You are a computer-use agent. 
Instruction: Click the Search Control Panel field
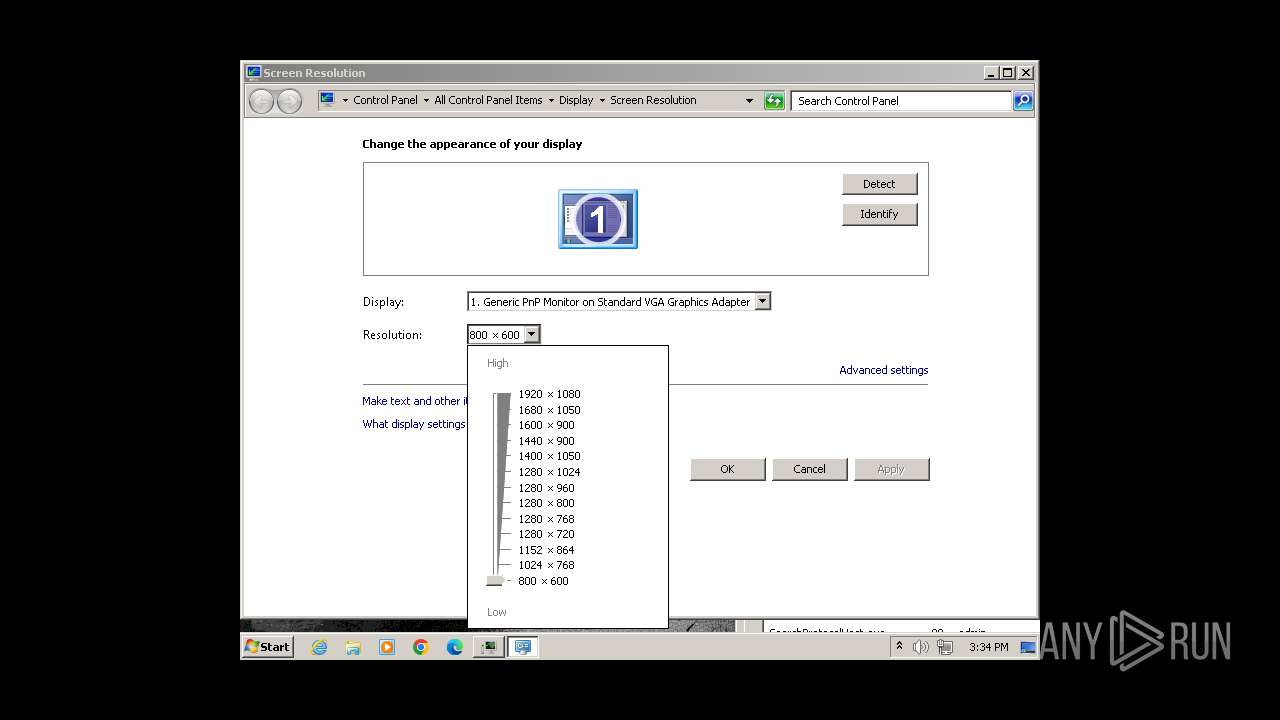[x=902, y=101]
